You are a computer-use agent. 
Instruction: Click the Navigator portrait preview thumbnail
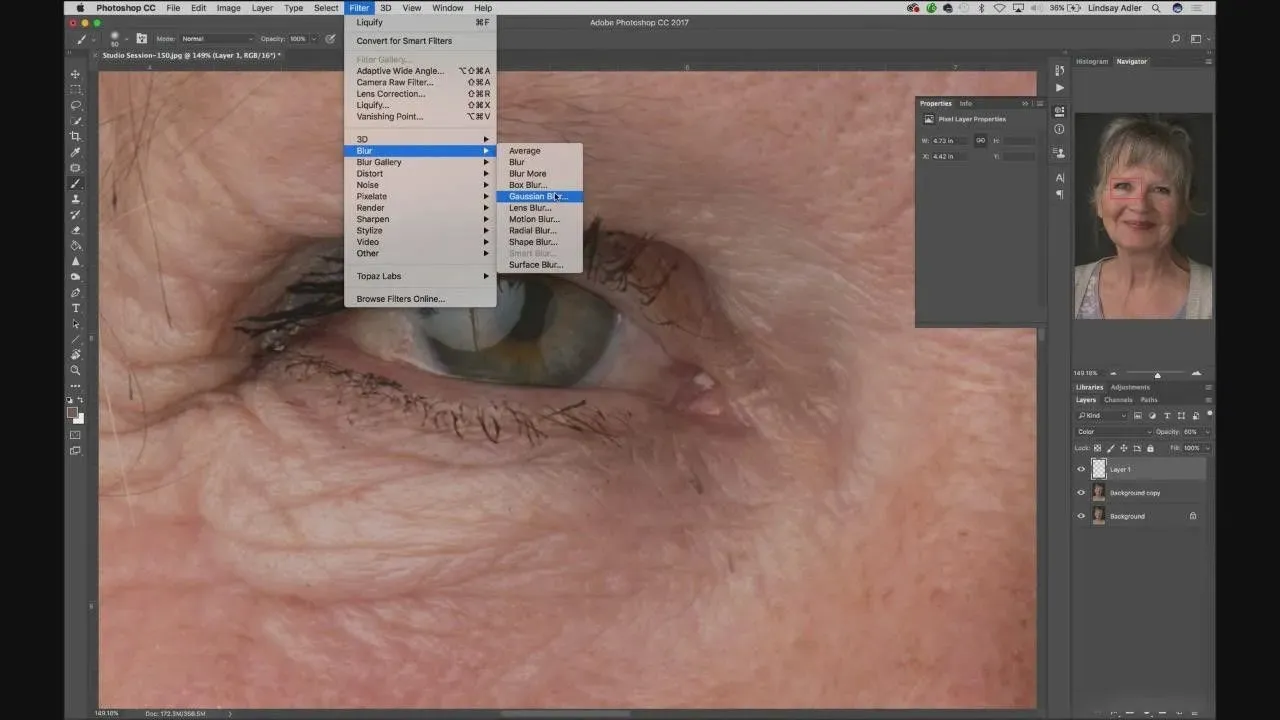point(1143,216)
